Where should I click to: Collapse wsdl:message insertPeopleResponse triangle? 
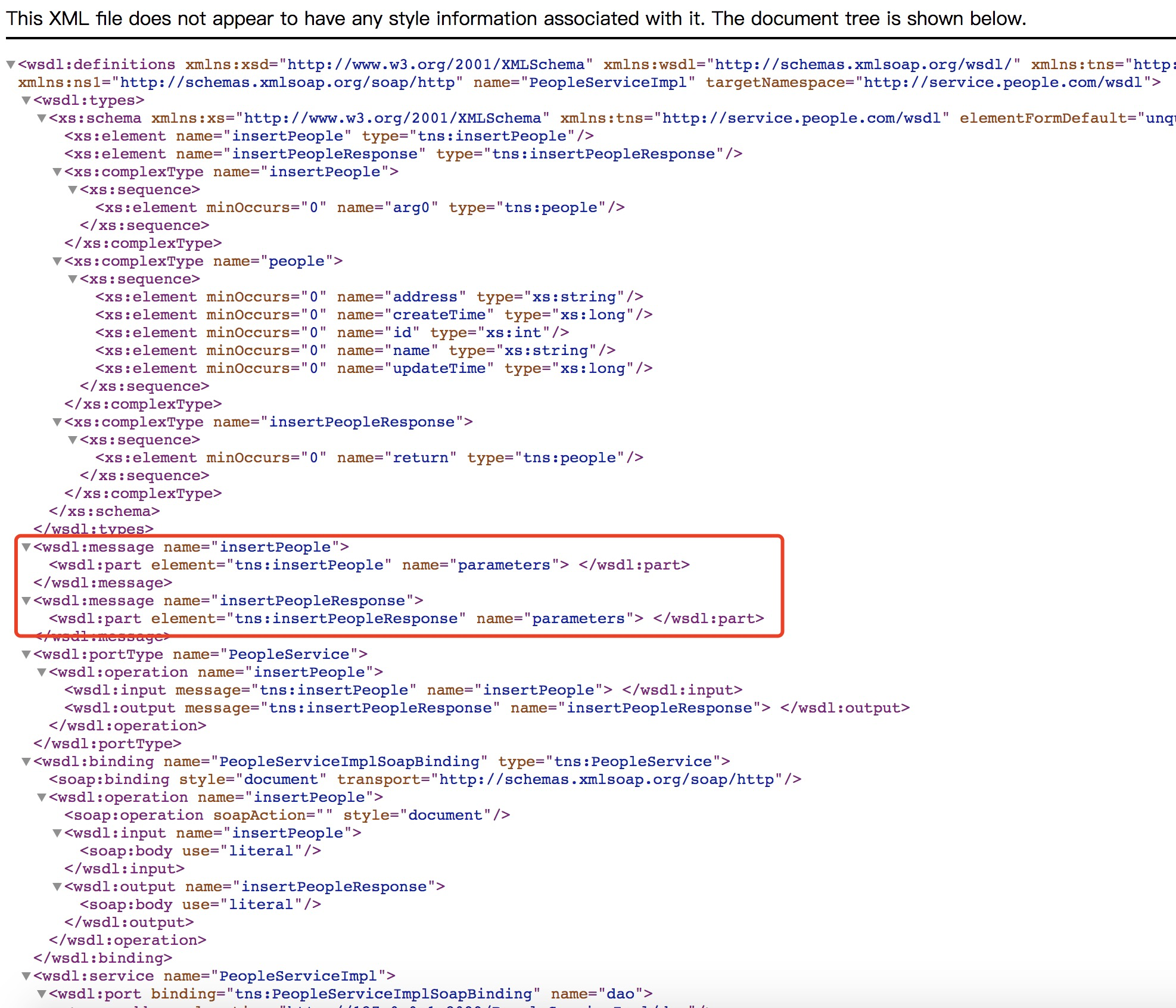(x=26, y=601)
